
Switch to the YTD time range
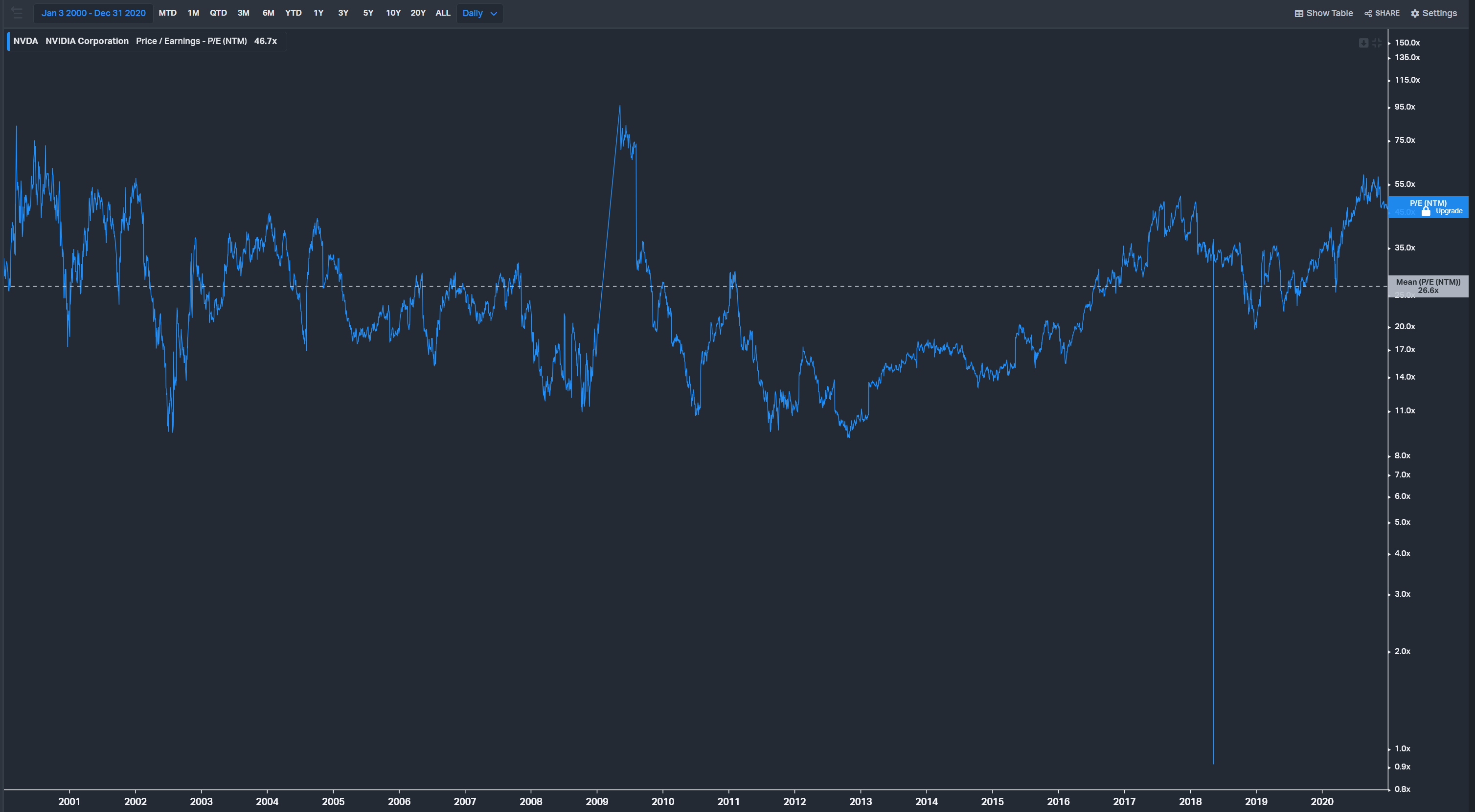(293, 13)
